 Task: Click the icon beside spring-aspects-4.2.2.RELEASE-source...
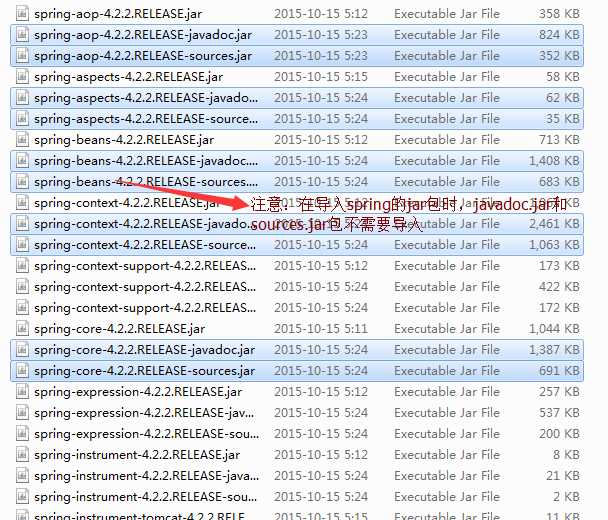point(22,119)
